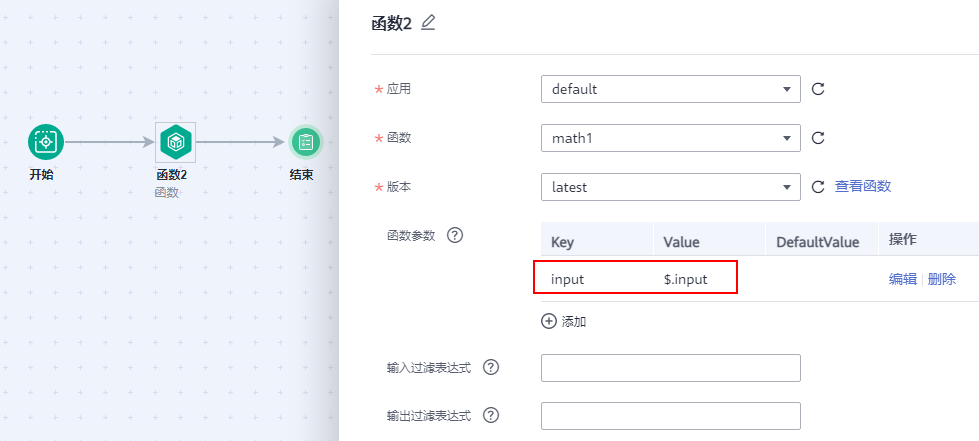The width and height of the screenshot is (979, 441).
Task: Click the 输入过滤表达式 text field
Action: 670,368
